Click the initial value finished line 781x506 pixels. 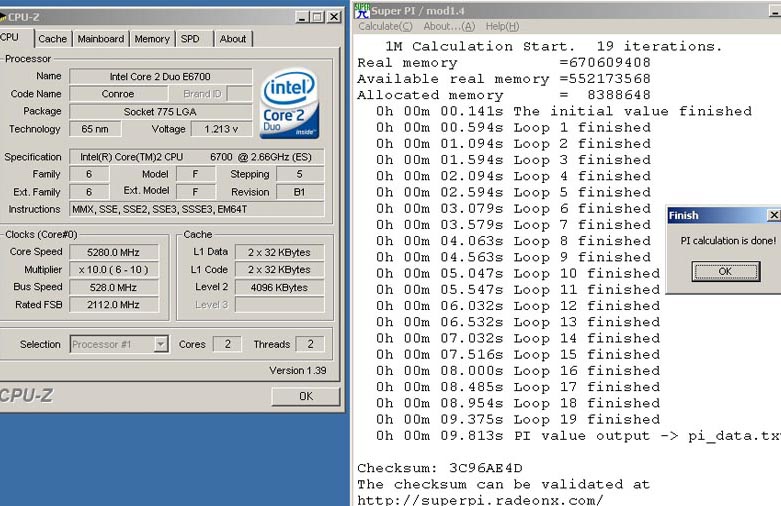click(564, 111)
